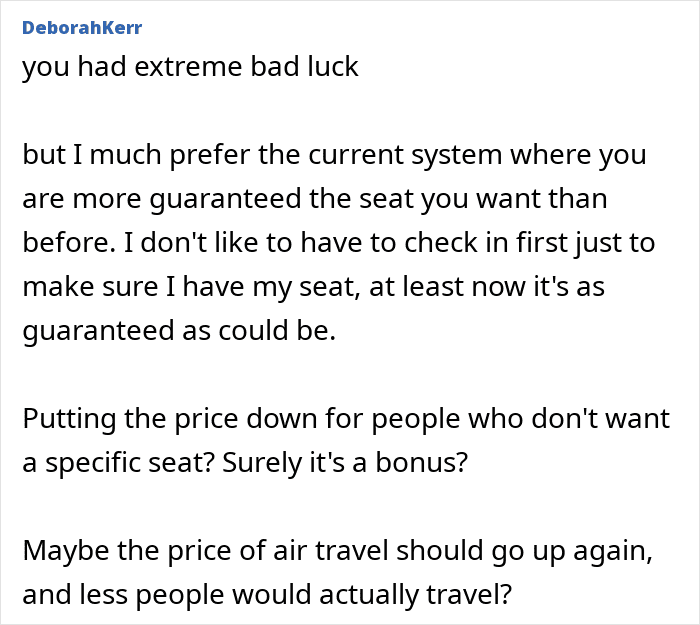Click the line starting "make sure I have"
The image size is (700, 625).
[312, 288]
